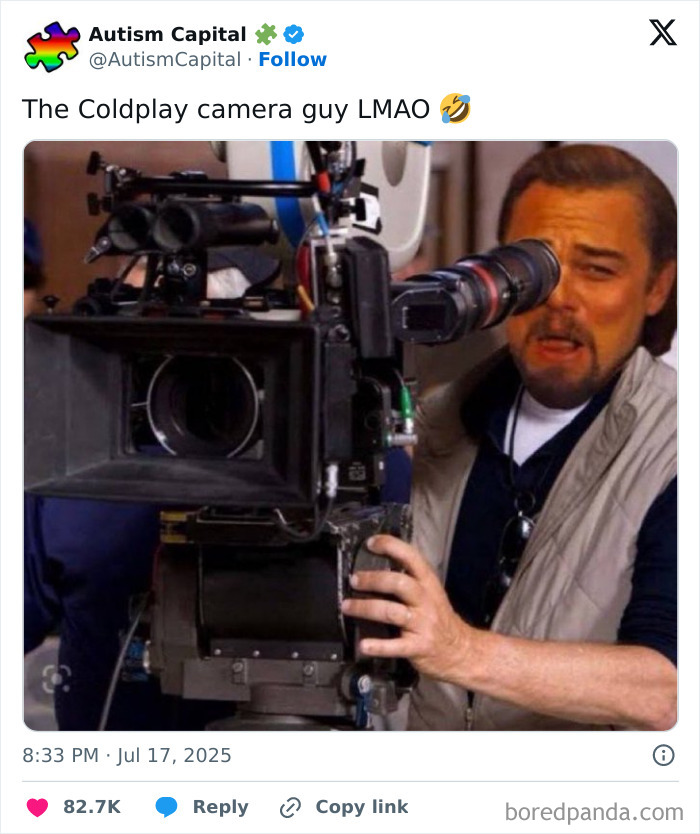This screenshot has height=834, width=700.
Task: Click the boredpanda.com watermark
Action: [x=594, y=813]
